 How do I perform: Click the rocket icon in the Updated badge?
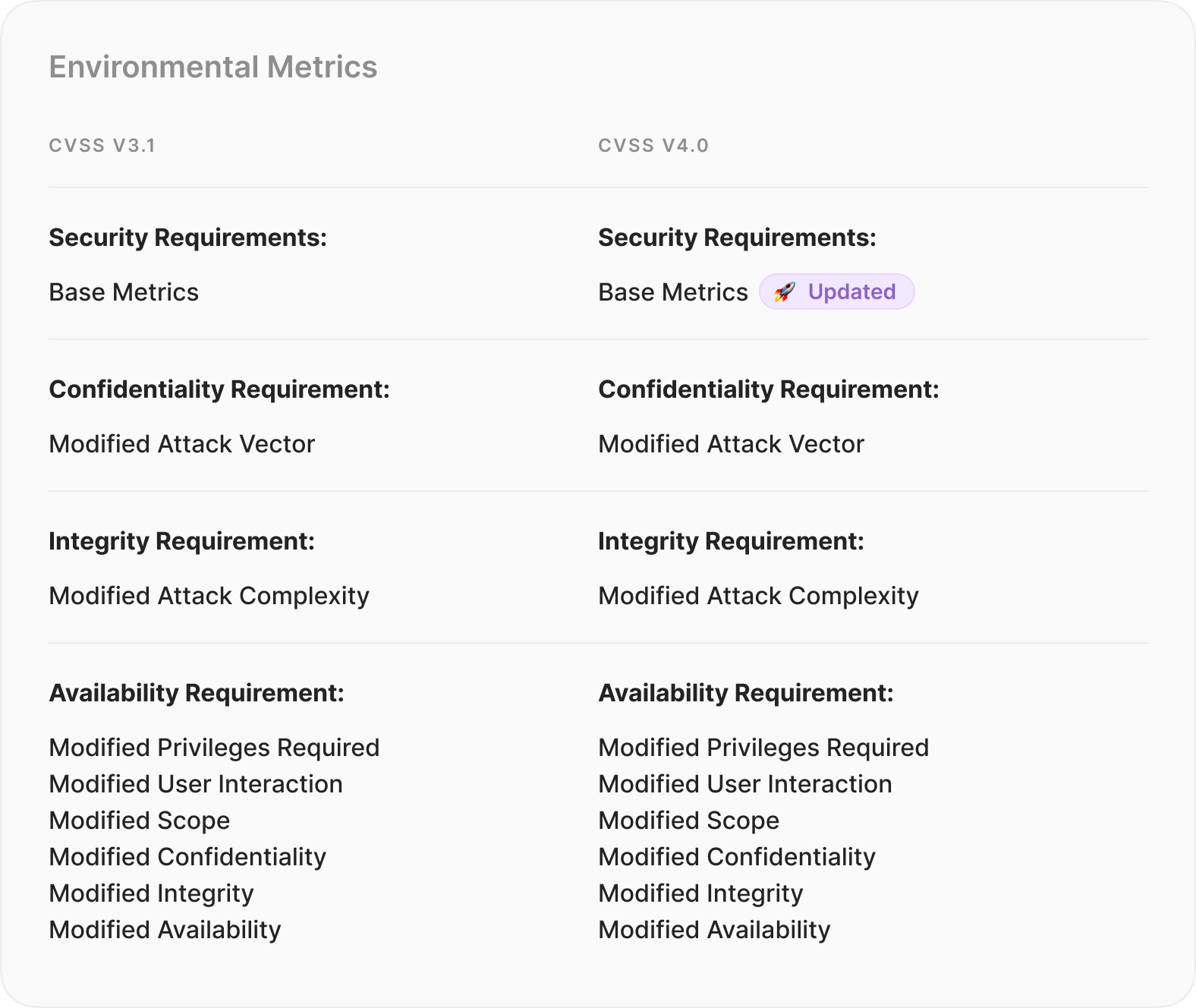point(785,292)
